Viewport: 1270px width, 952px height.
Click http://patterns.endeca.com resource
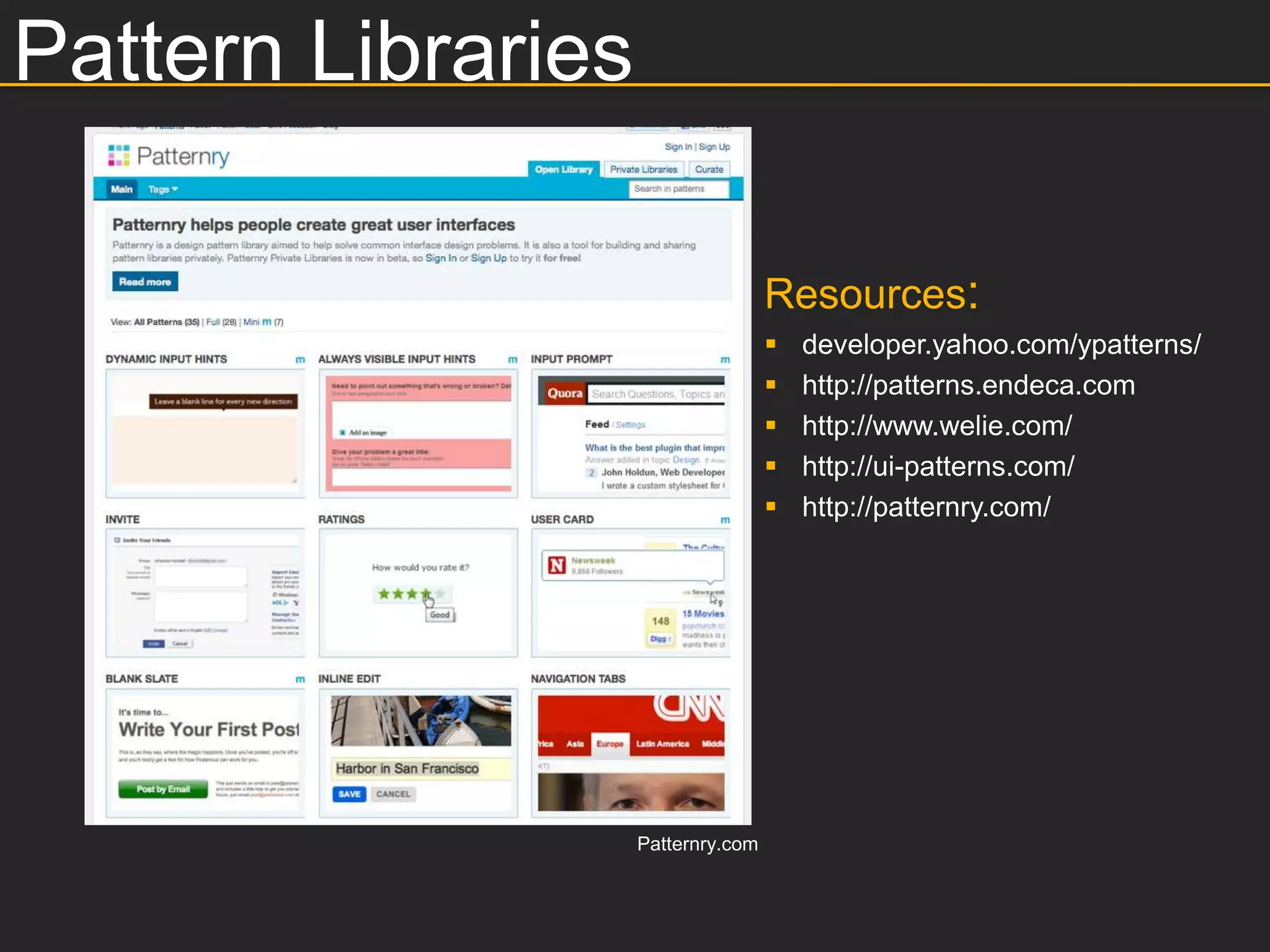[968, 386]
